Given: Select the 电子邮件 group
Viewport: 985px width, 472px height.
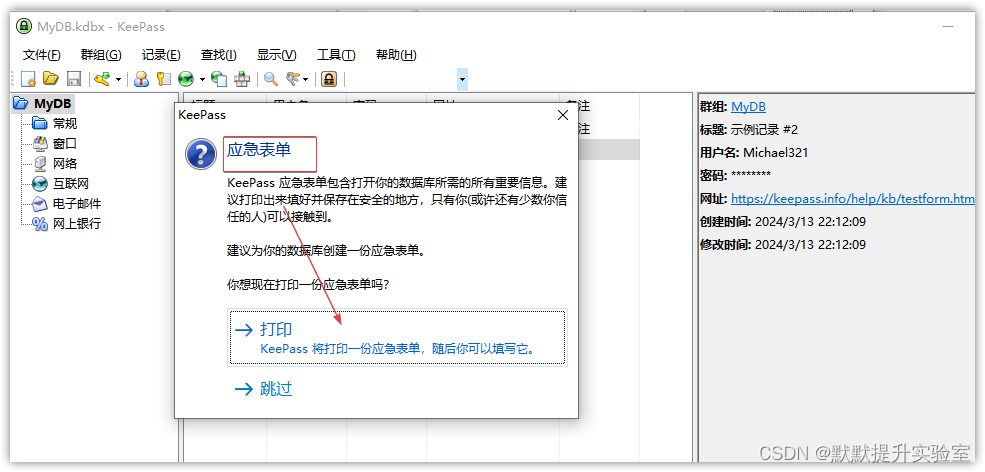Looking at the screenshot, I should coord(77,204).
